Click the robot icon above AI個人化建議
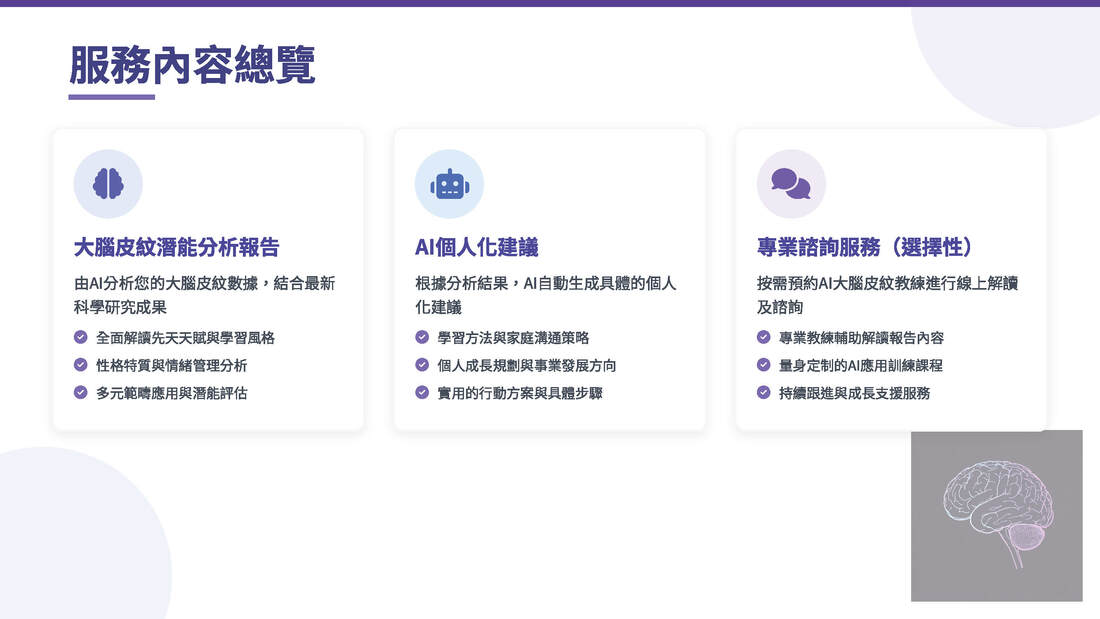 [x=449, y=184]
